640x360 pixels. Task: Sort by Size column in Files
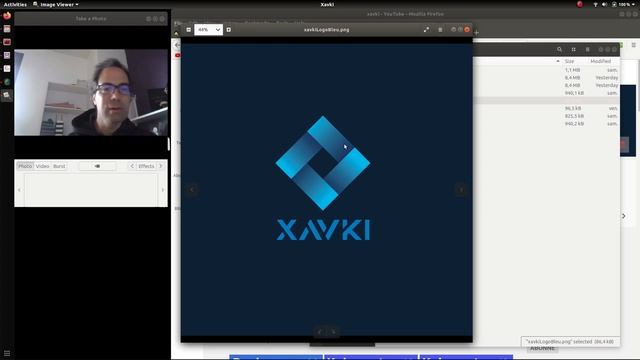569,61
